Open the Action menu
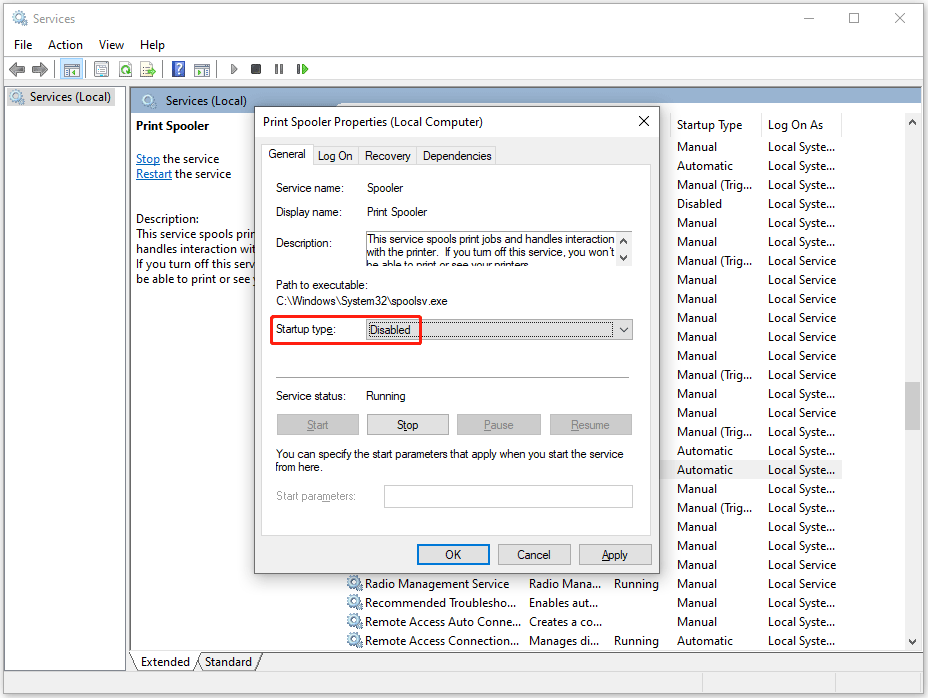928x698 pixels. [65, 44]
